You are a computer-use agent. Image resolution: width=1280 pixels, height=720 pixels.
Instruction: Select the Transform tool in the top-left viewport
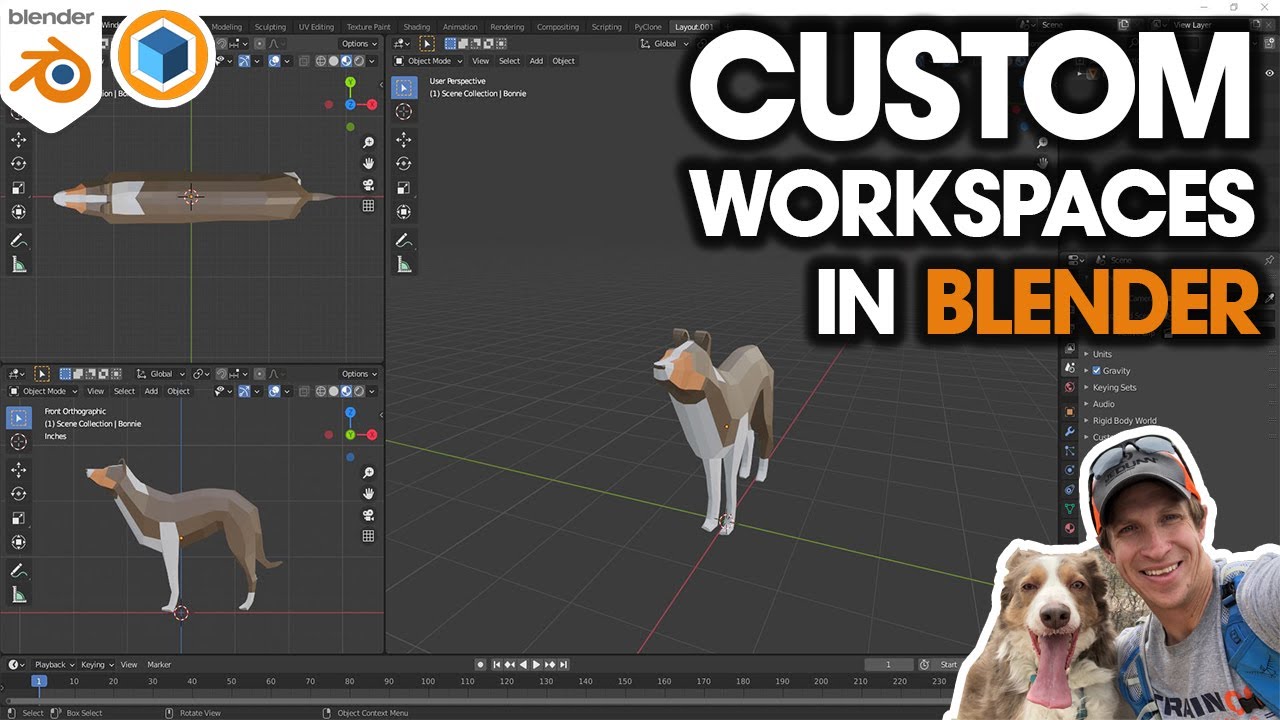(x=19, y=212)
